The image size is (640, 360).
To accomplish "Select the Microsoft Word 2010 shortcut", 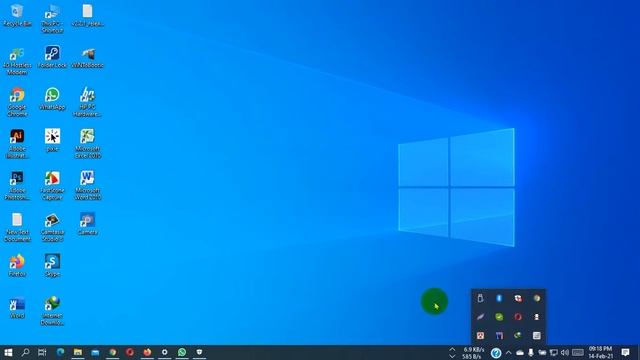I will pyautogui.click(x=87, y=186).
